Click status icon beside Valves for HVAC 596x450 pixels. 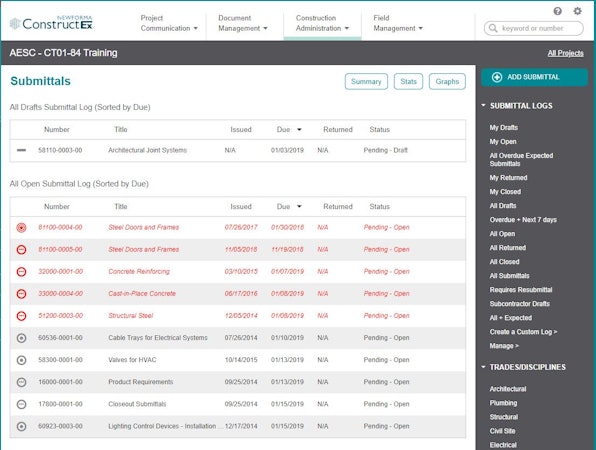point(22,360)
